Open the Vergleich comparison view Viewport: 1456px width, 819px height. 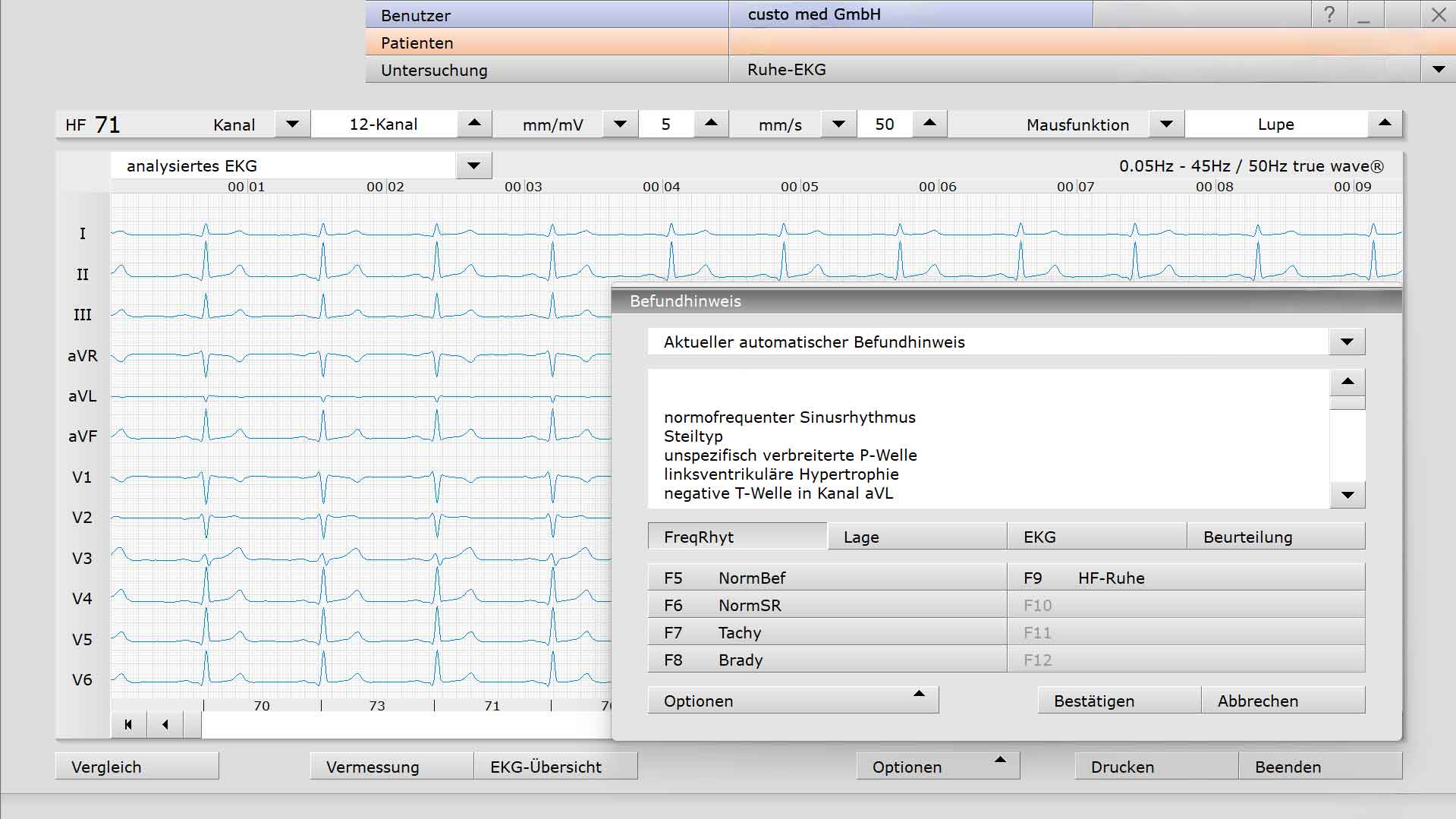[x=137, y=767]
